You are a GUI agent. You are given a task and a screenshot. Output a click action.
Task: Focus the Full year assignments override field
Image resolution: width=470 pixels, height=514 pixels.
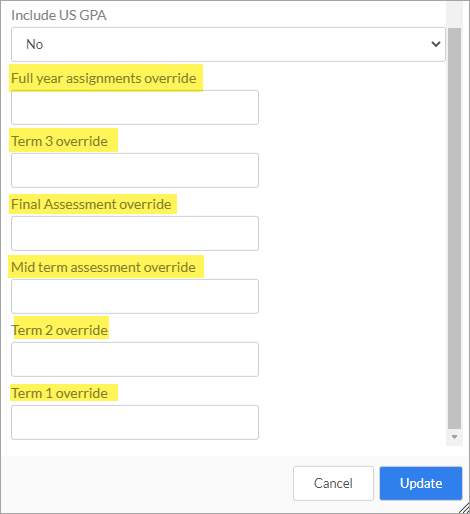click(x=135, y=107)
